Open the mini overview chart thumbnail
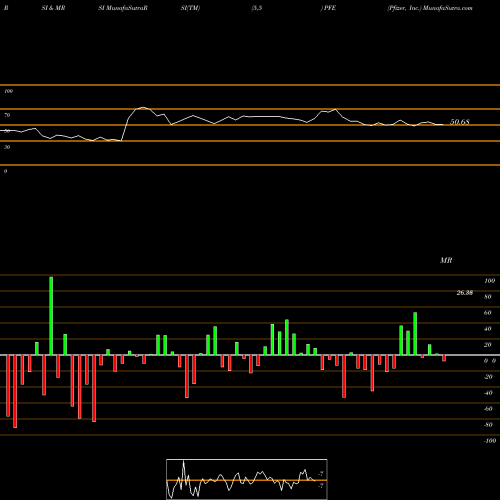The image size is (500, 500). pos(247,479)
